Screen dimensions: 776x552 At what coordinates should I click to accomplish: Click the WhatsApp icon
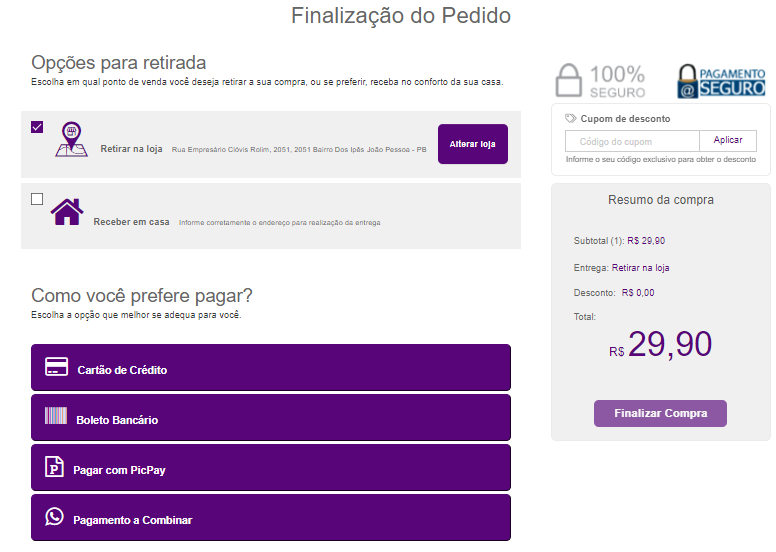pyautogui.click(x=55, y=517)
